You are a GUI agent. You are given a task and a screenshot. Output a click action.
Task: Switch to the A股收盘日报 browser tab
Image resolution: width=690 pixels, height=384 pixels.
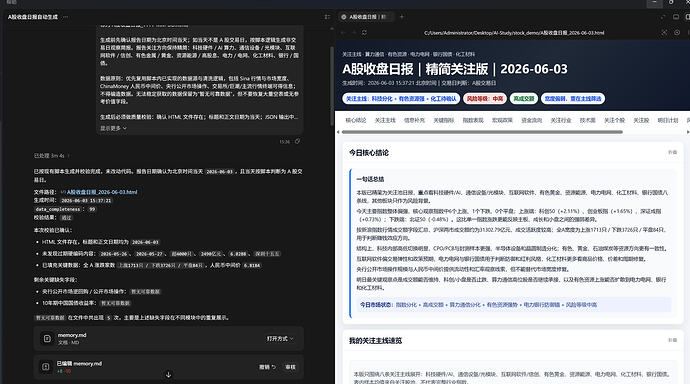point(367,17)
